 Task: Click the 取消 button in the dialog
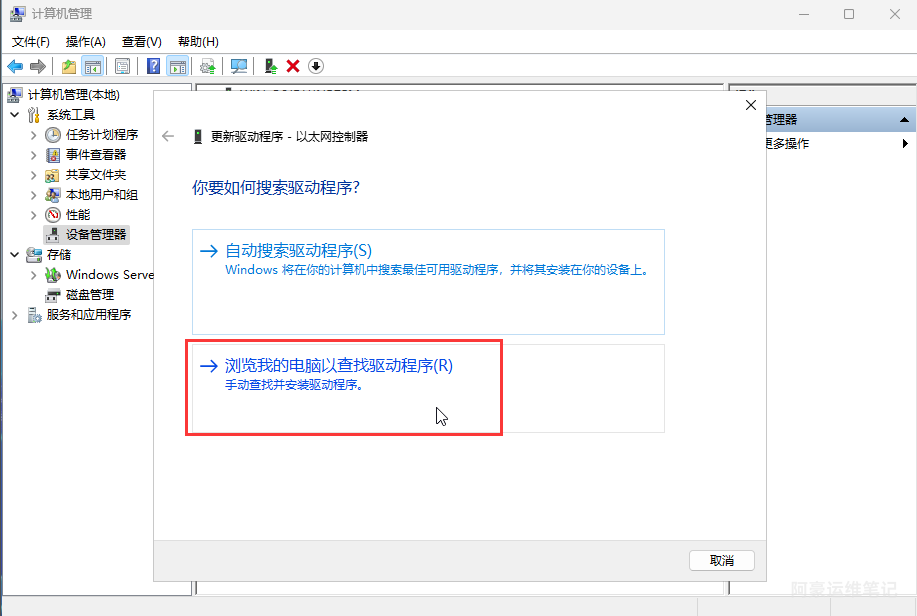click(x=721, y=560)
